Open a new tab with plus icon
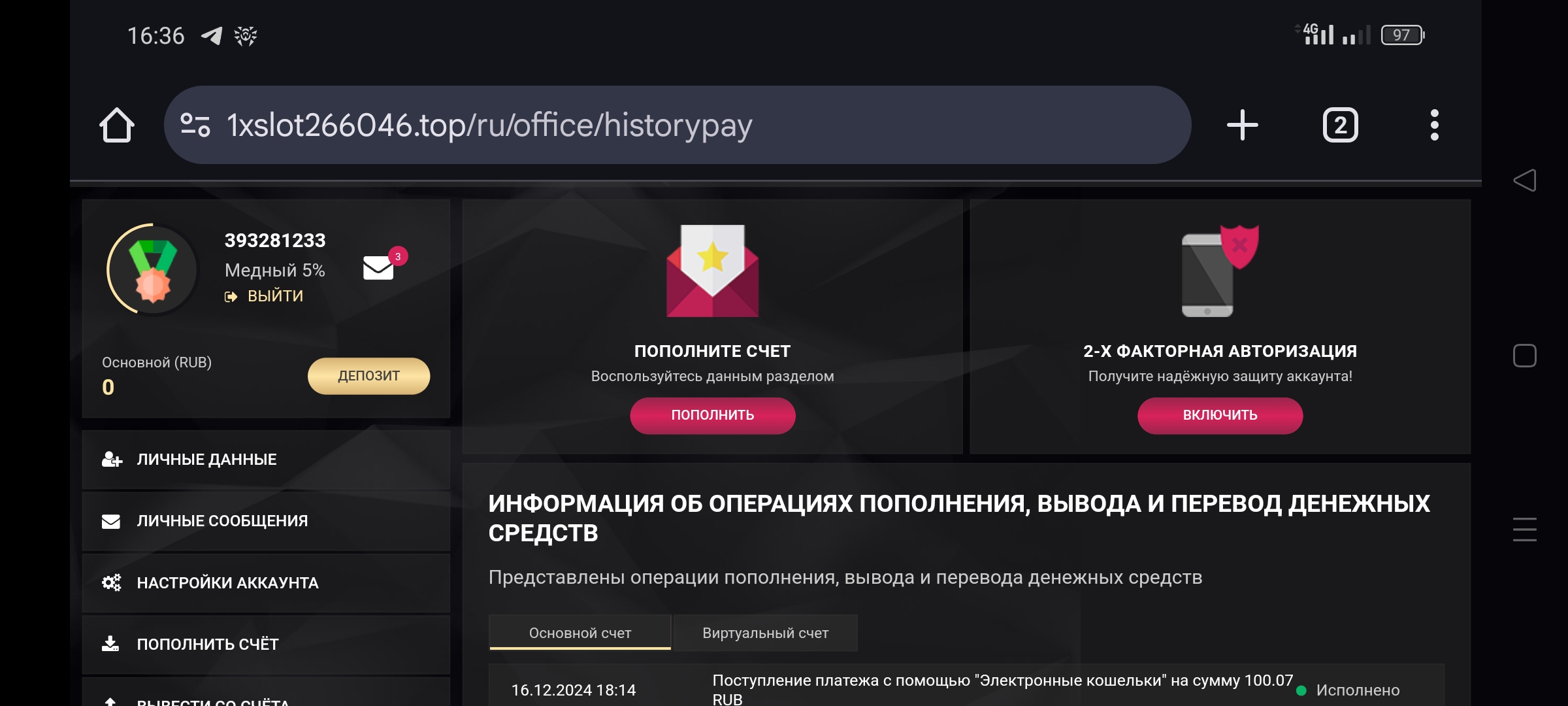The width and height of the screenshot is (1568, 706). (x=1242, y=125)
